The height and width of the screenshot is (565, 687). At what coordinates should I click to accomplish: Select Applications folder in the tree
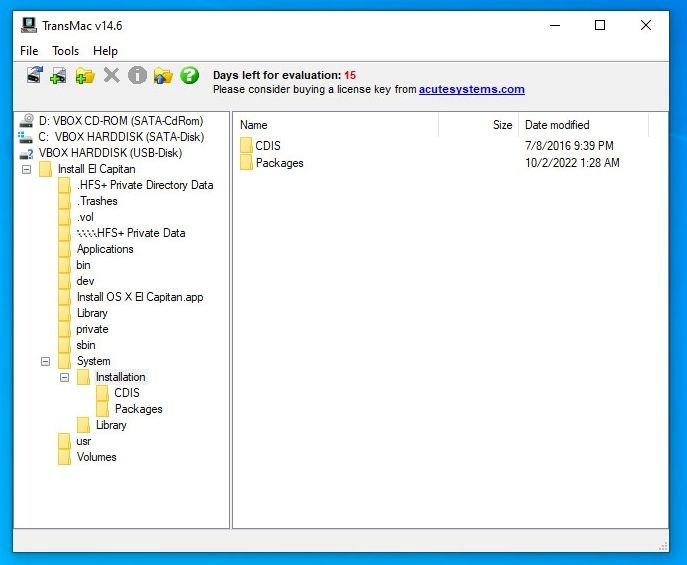coord(105,249)
